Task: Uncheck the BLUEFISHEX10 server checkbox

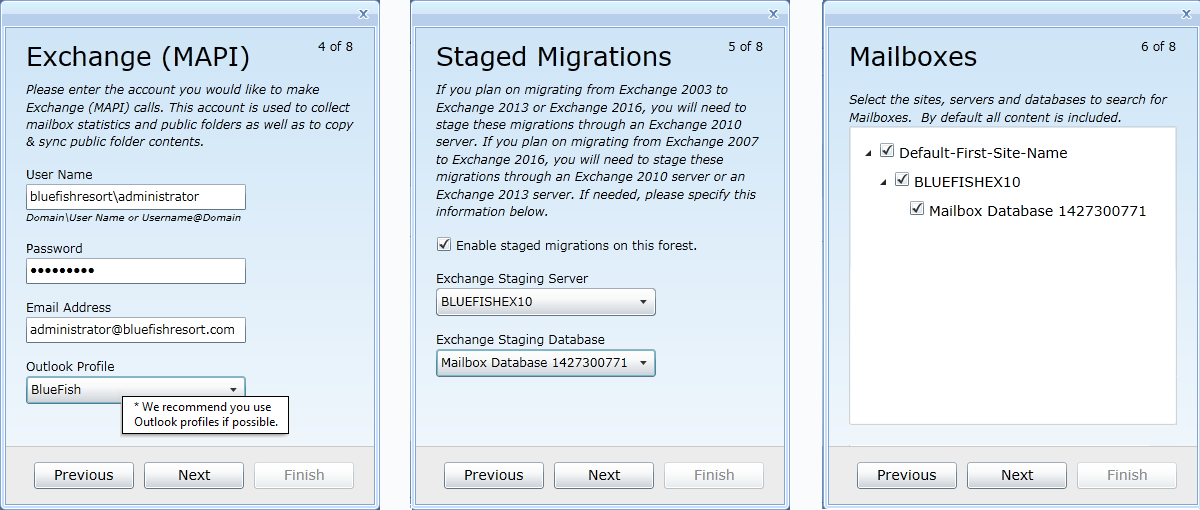Action: point(901,181)
